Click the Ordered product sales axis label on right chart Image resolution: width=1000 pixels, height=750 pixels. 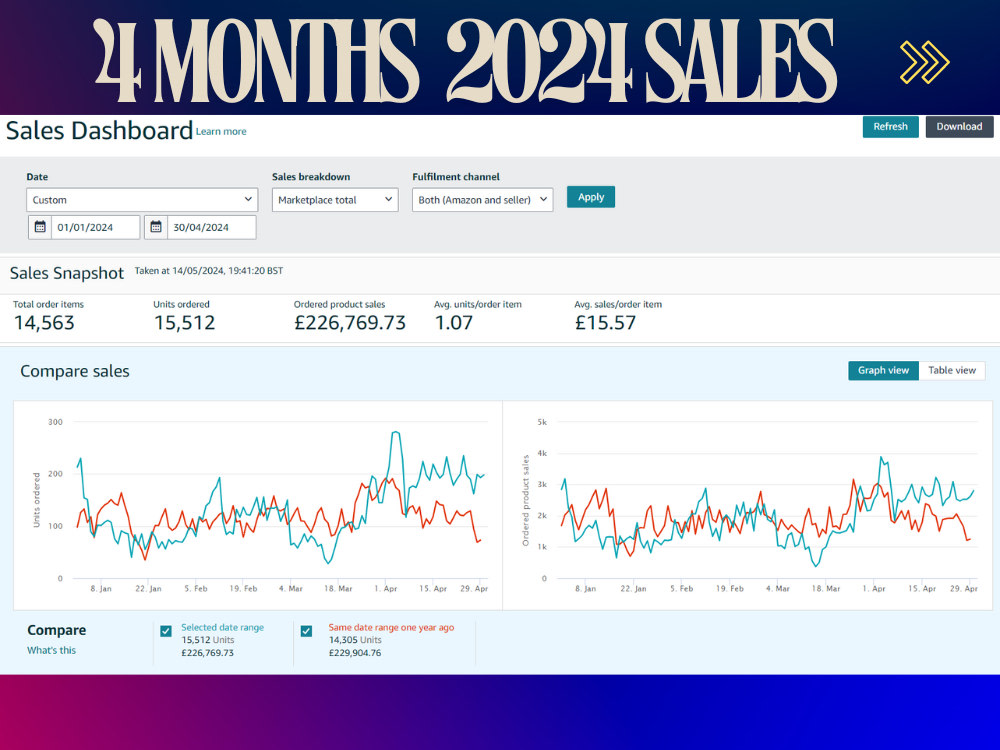(526, 500)
